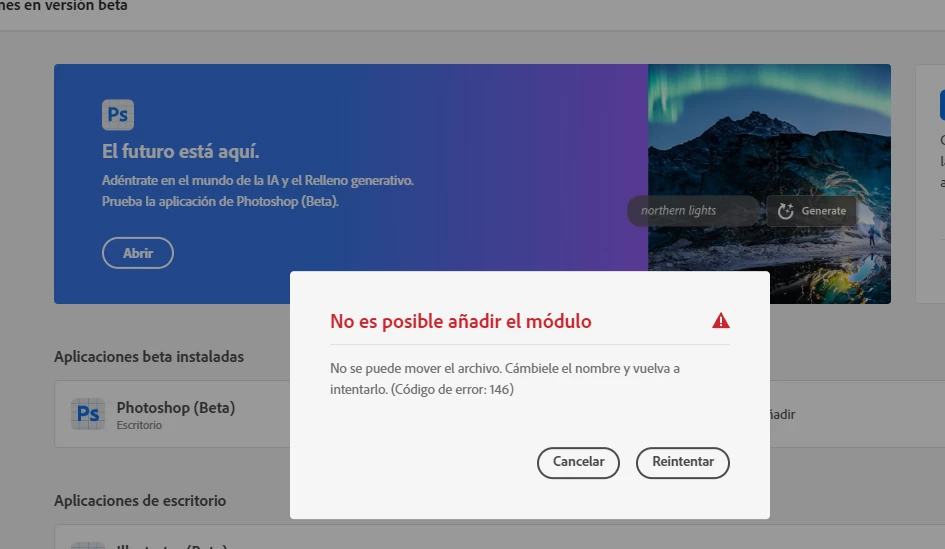Click the Reintentar button in the error dialog
Image resolution: width=945 pixels, height=549 pixels.
[x=682, y=462]
